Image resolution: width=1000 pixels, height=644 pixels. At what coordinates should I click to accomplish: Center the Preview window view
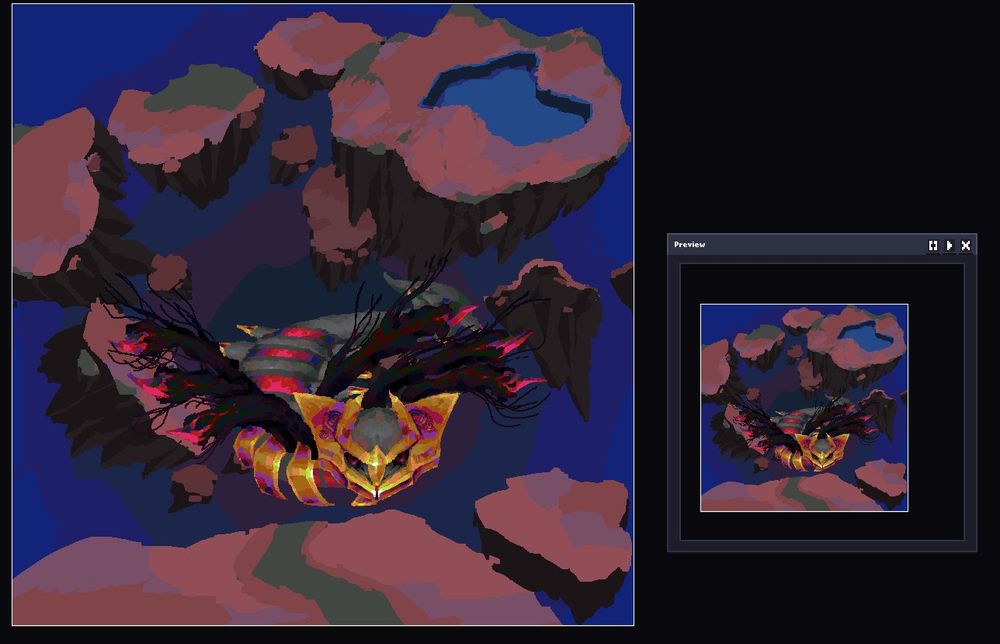(933, 245)
